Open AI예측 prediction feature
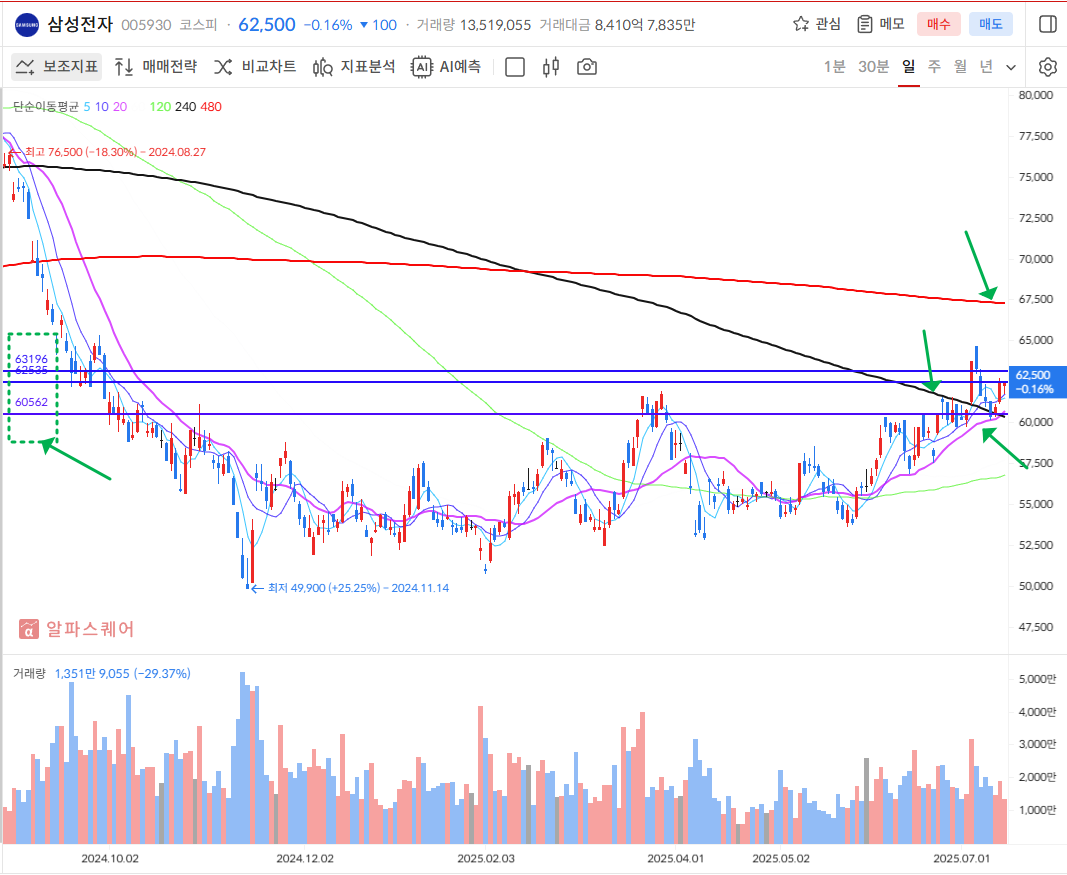Viewport: 1067px width, 875px height. pyautogui.click(x=446, y=67)
